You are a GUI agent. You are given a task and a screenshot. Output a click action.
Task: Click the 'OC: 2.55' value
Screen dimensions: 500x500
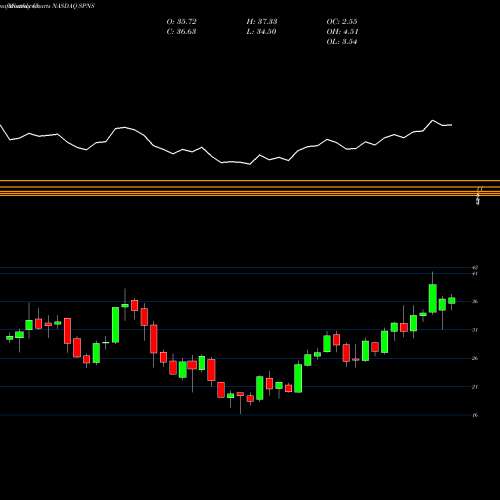pos(342,22)
